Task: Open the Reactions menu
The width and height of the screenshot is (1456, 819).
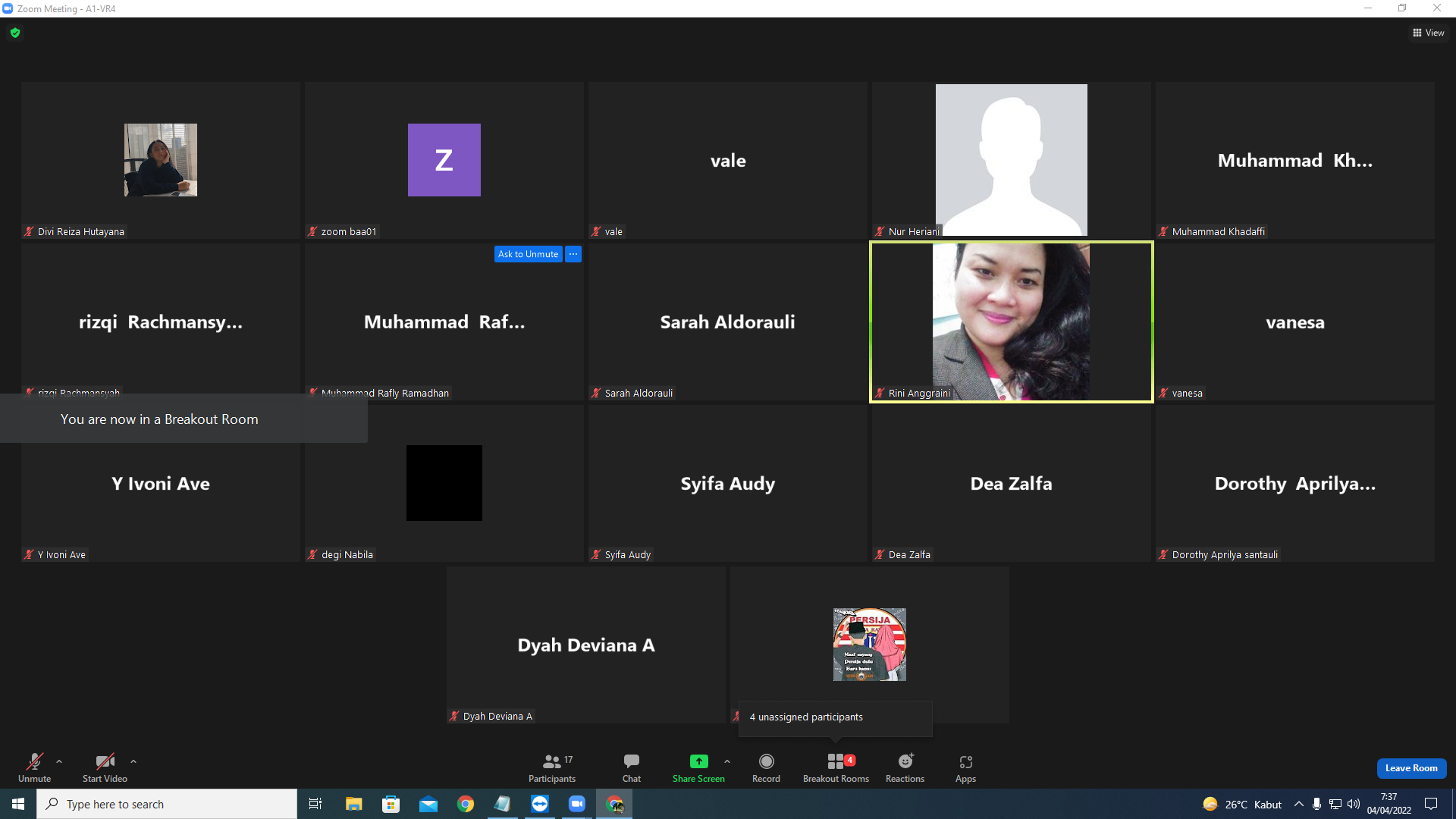Action: tap(905, 767)
